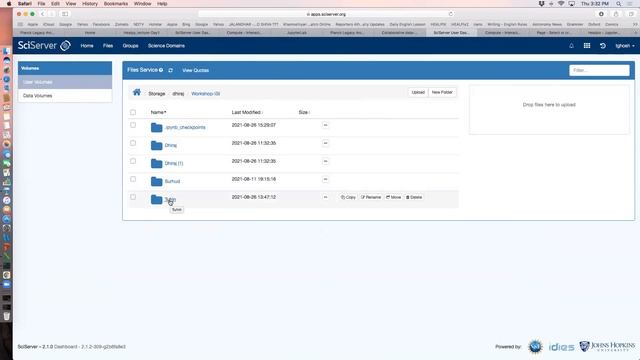
Task: Delete the hovered folder
Action: point(414,197)
